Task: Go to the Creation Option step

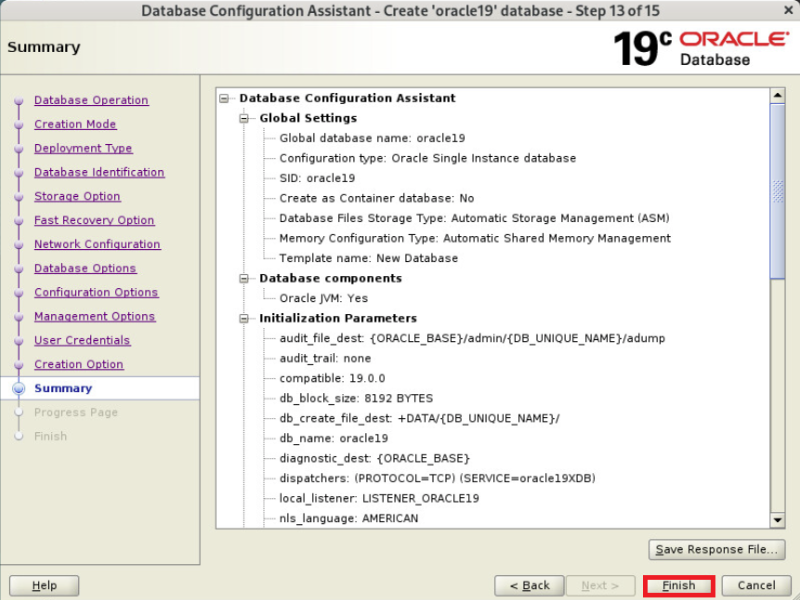Action: pos(79,364)
